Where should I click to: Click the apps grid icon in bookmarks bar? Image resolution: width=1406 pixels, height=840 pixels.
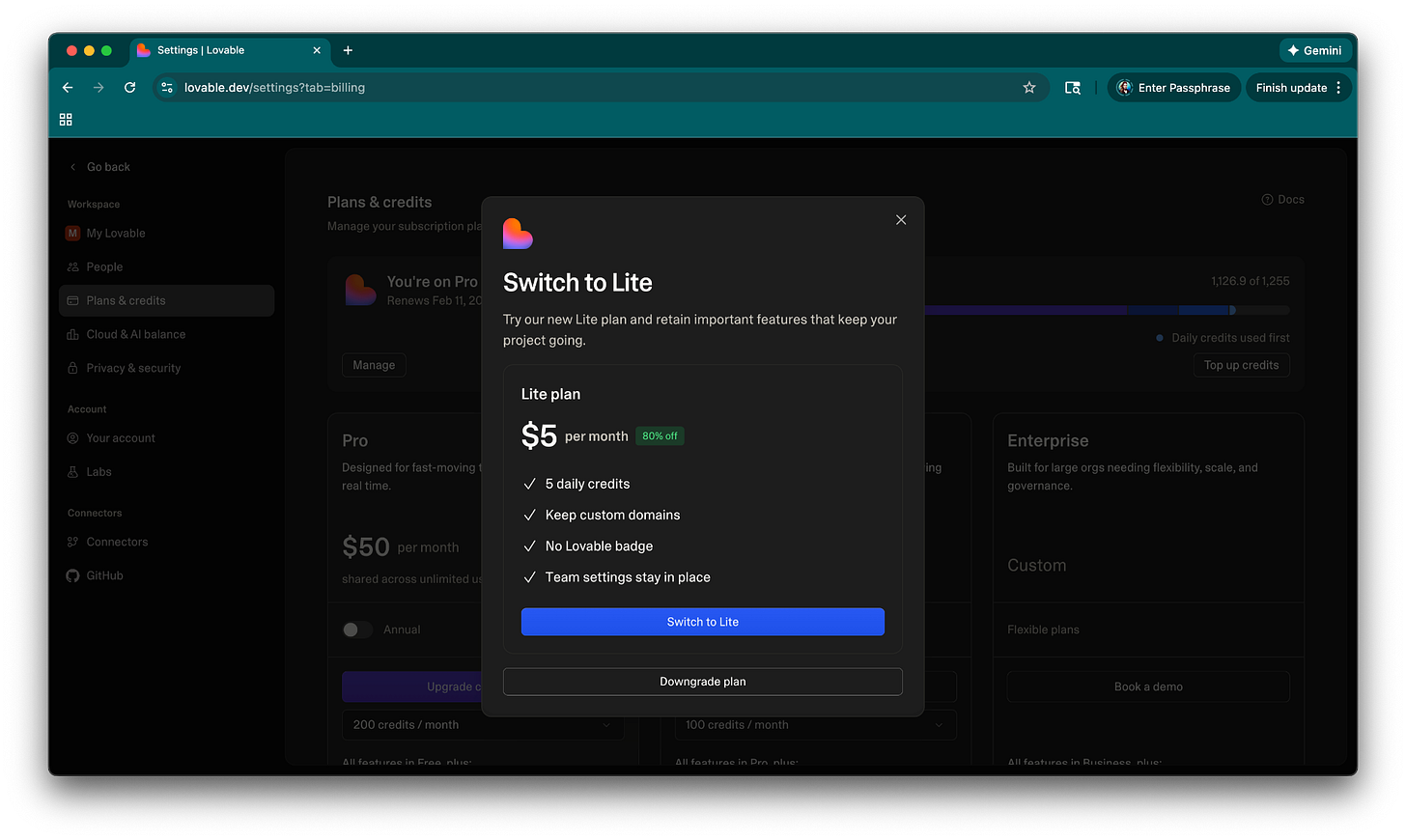click(66, 120)
